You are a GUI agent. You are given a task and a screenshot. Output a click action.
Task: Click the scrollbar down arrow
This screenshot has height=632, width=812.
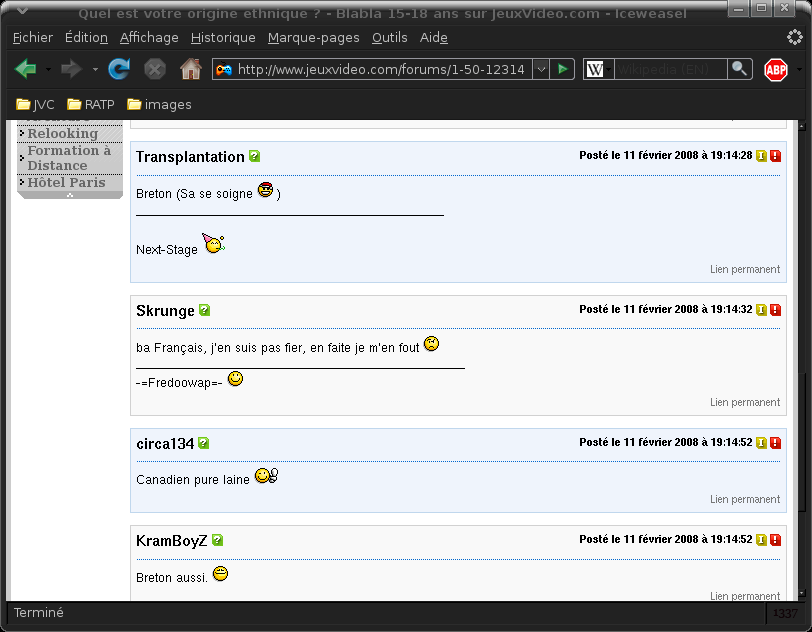pos(802,594)
